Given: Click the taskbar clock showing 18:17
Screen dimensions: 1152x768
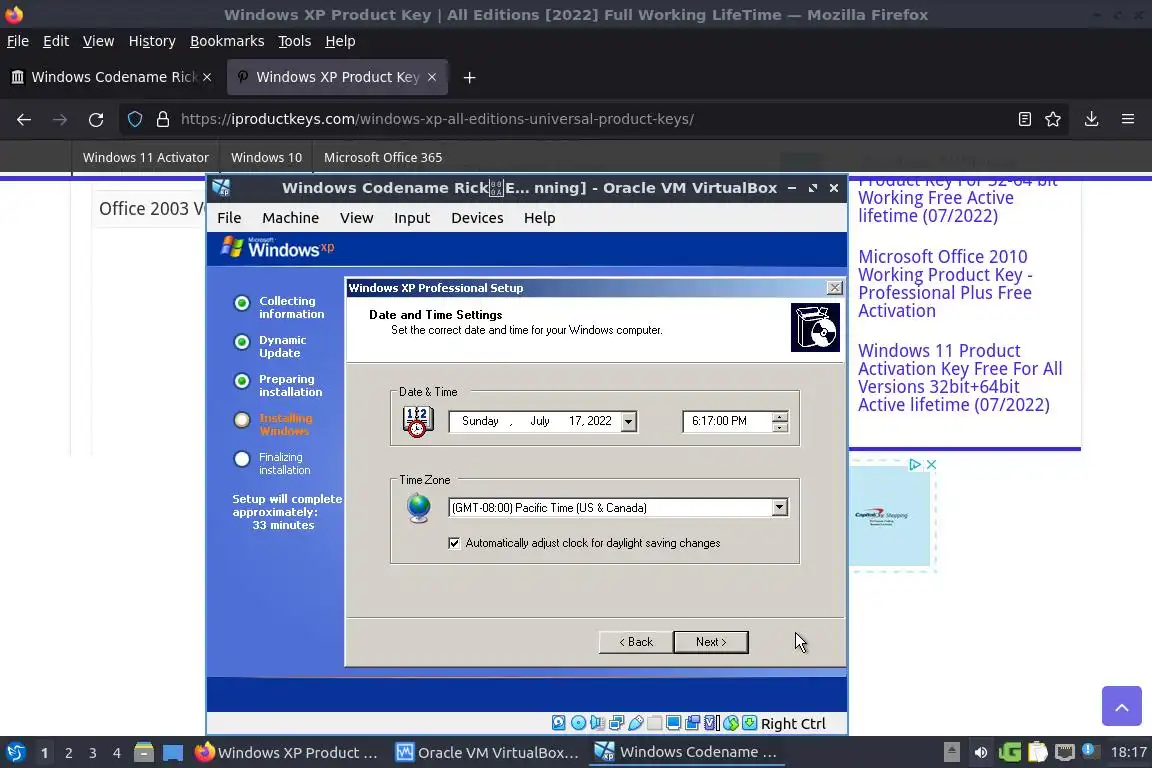Looking at the screenshot, I should coord(1128,752).
